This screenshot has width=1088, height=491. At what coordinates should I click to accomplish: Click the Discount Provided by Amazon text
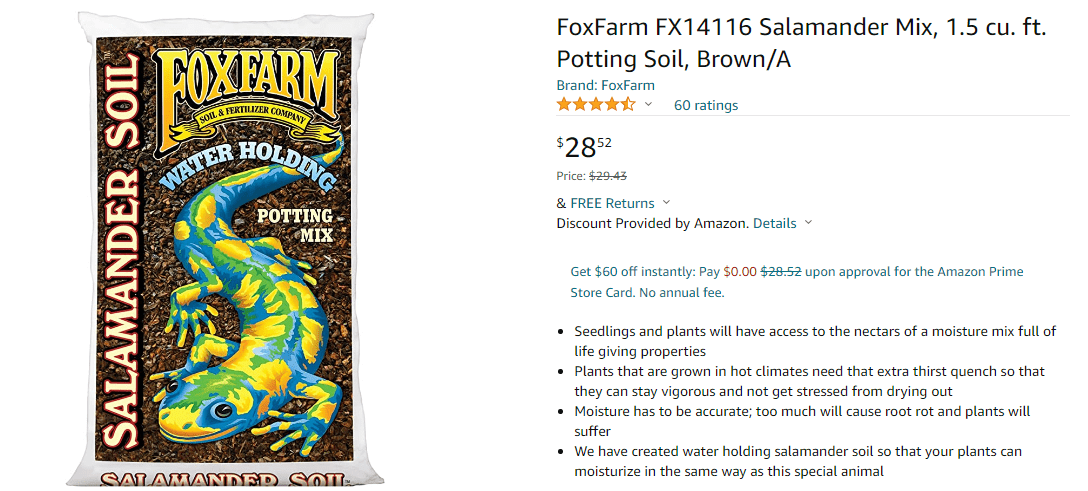[653, 223]
